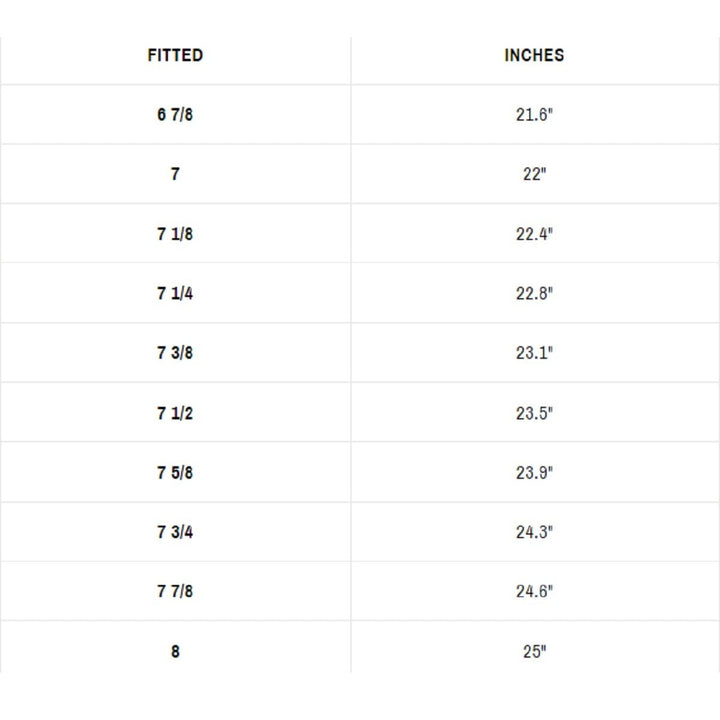Click the 24.6" inches value
The height and width of the screenshot is (720, 720).
[534, 592]
